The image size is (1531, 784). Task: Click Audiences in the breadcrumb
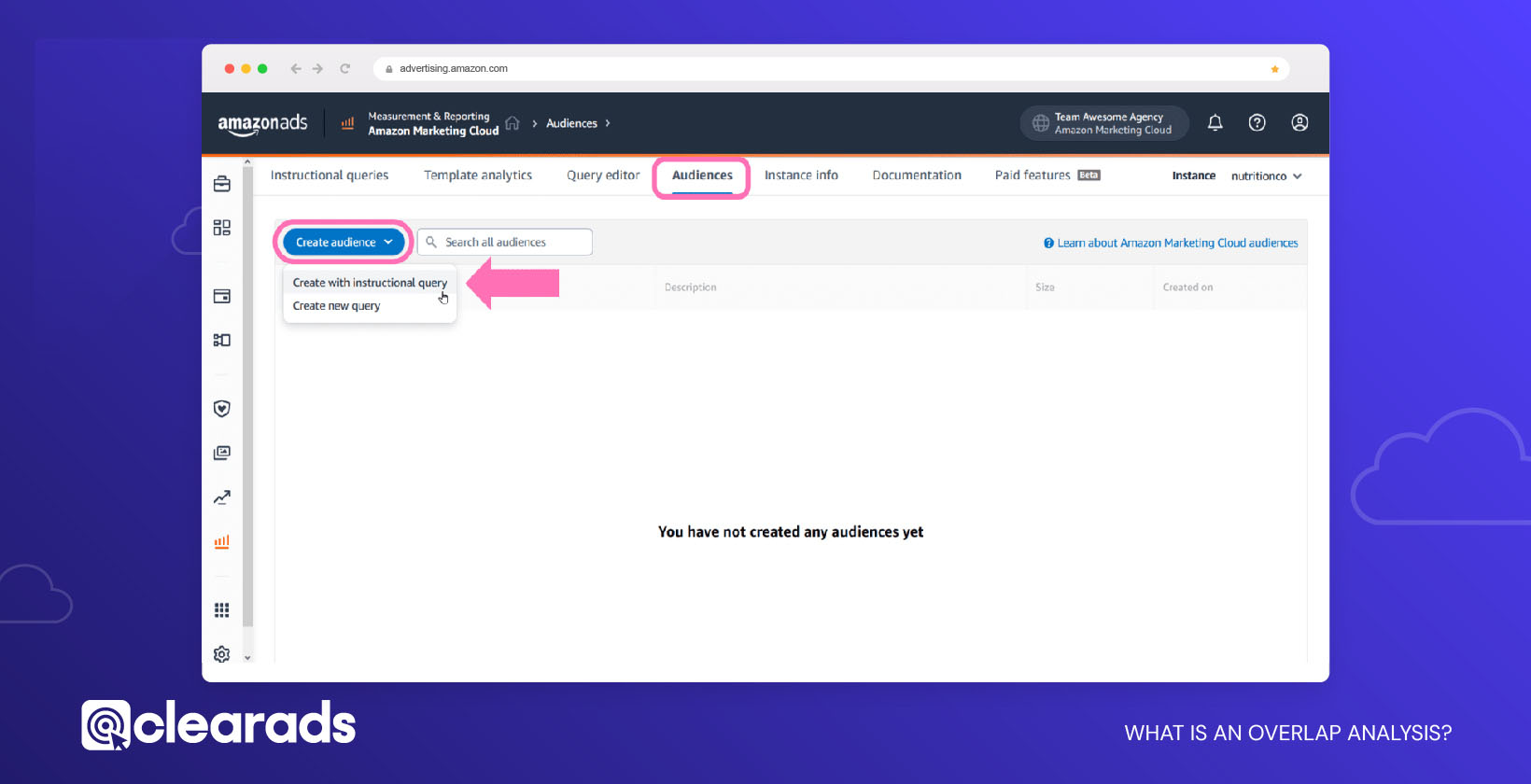coord(571,123)
